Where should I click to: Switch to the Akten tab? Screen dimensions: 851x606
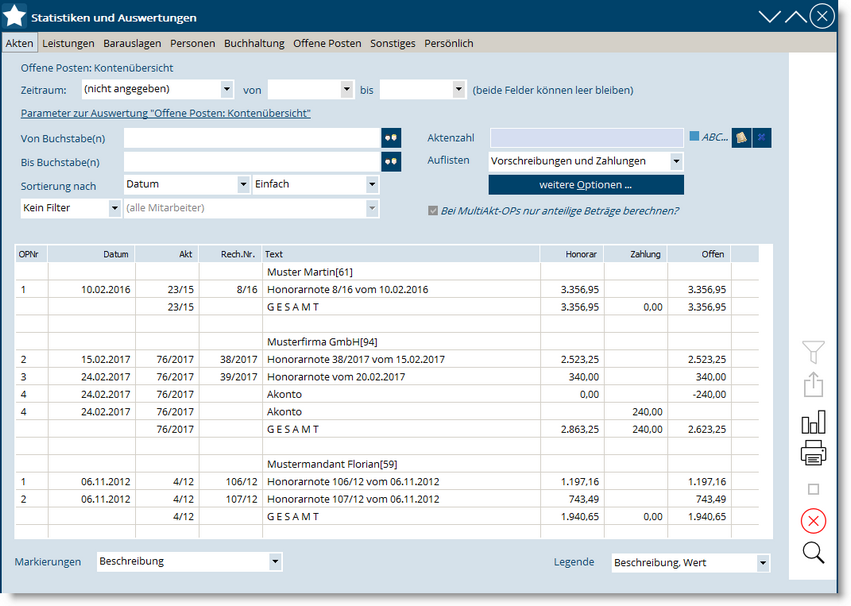(20, 43)
